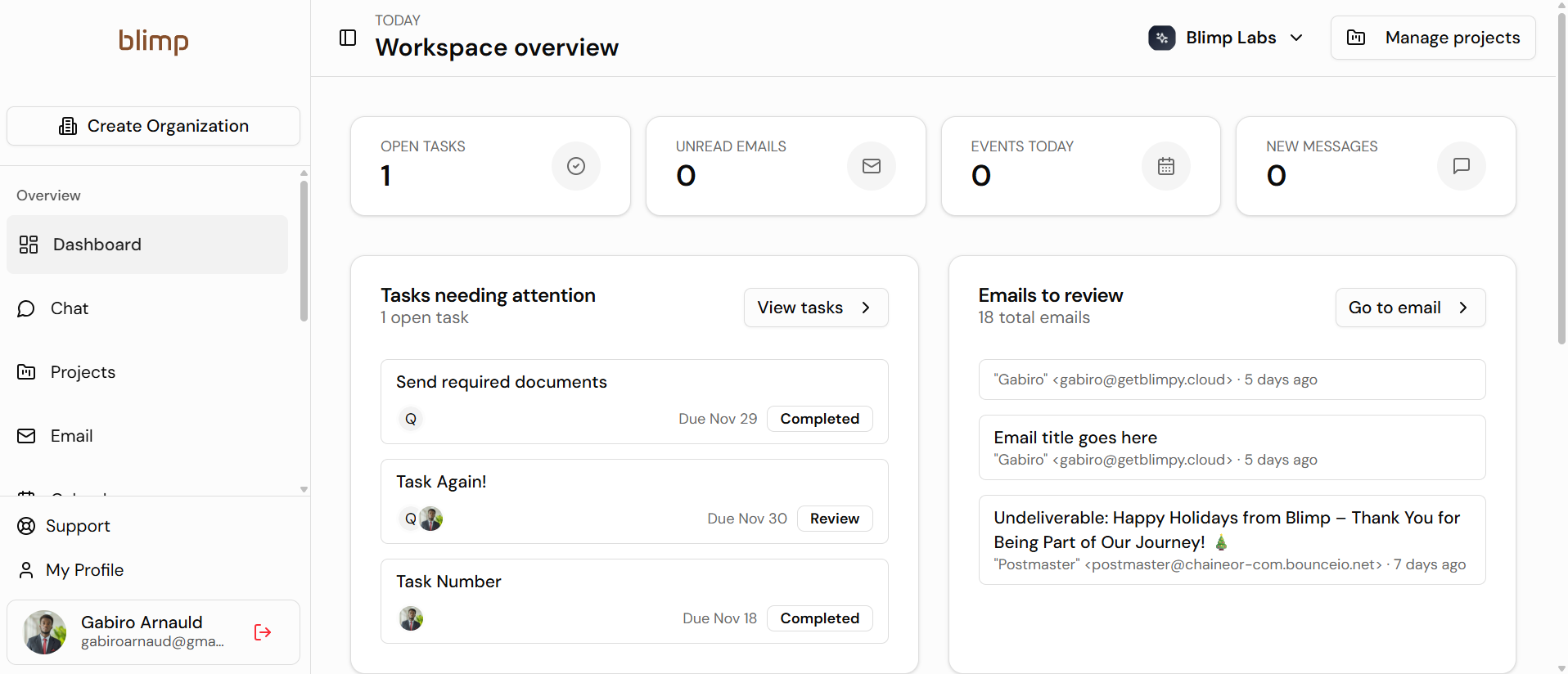Click the events today calendar icon
Viewport: 1568px width, 674px height.
pyautogui.click(x=1166, y=166)
